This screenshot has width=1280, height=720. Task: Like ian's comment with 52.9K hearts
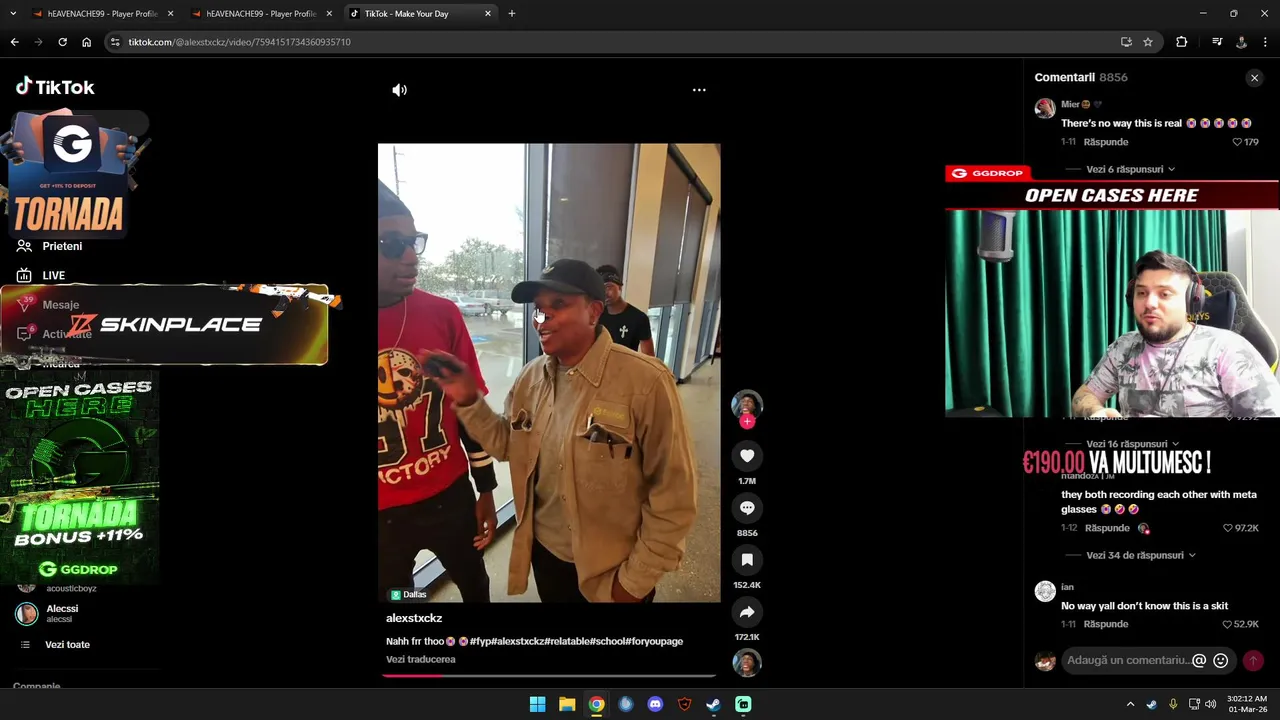tap(1228, 624)
